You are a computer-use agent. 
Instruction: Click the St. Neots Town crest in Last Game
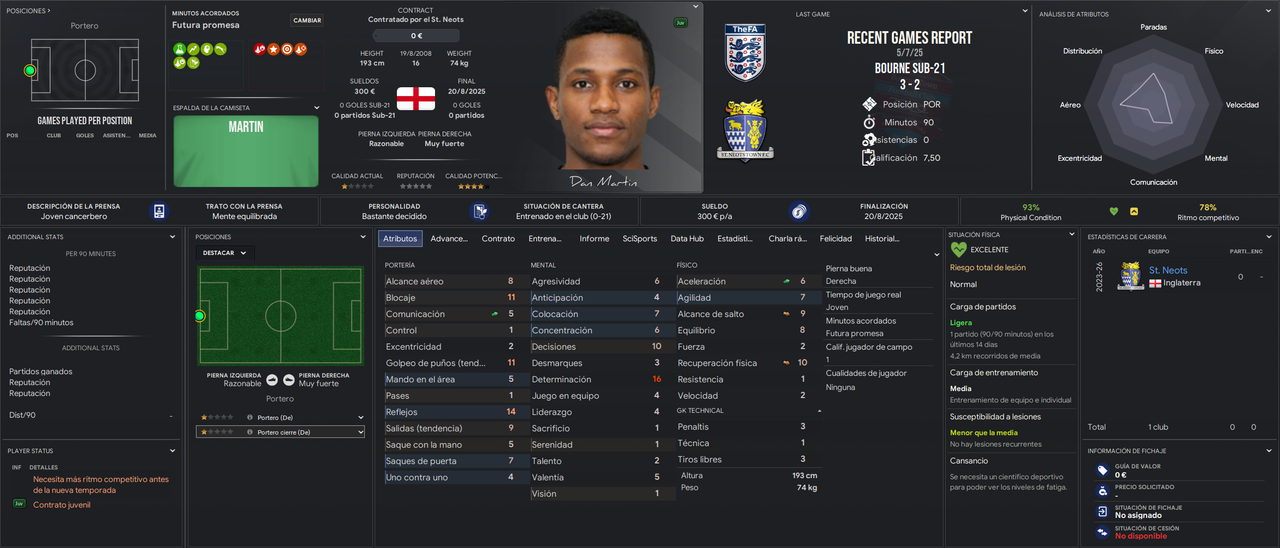click(745, 129)
